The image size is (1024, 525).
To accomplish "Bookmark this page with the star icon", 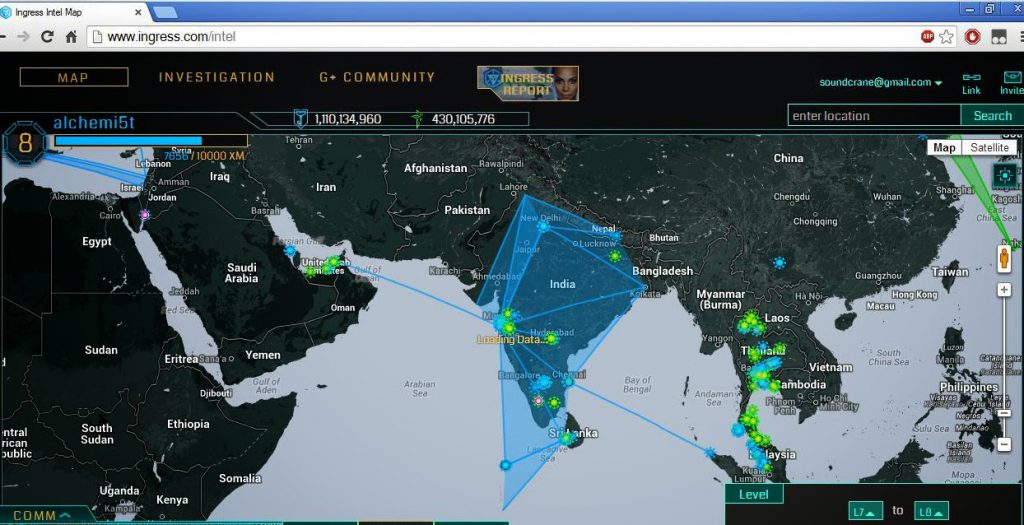I will click(x=946, y=37).
